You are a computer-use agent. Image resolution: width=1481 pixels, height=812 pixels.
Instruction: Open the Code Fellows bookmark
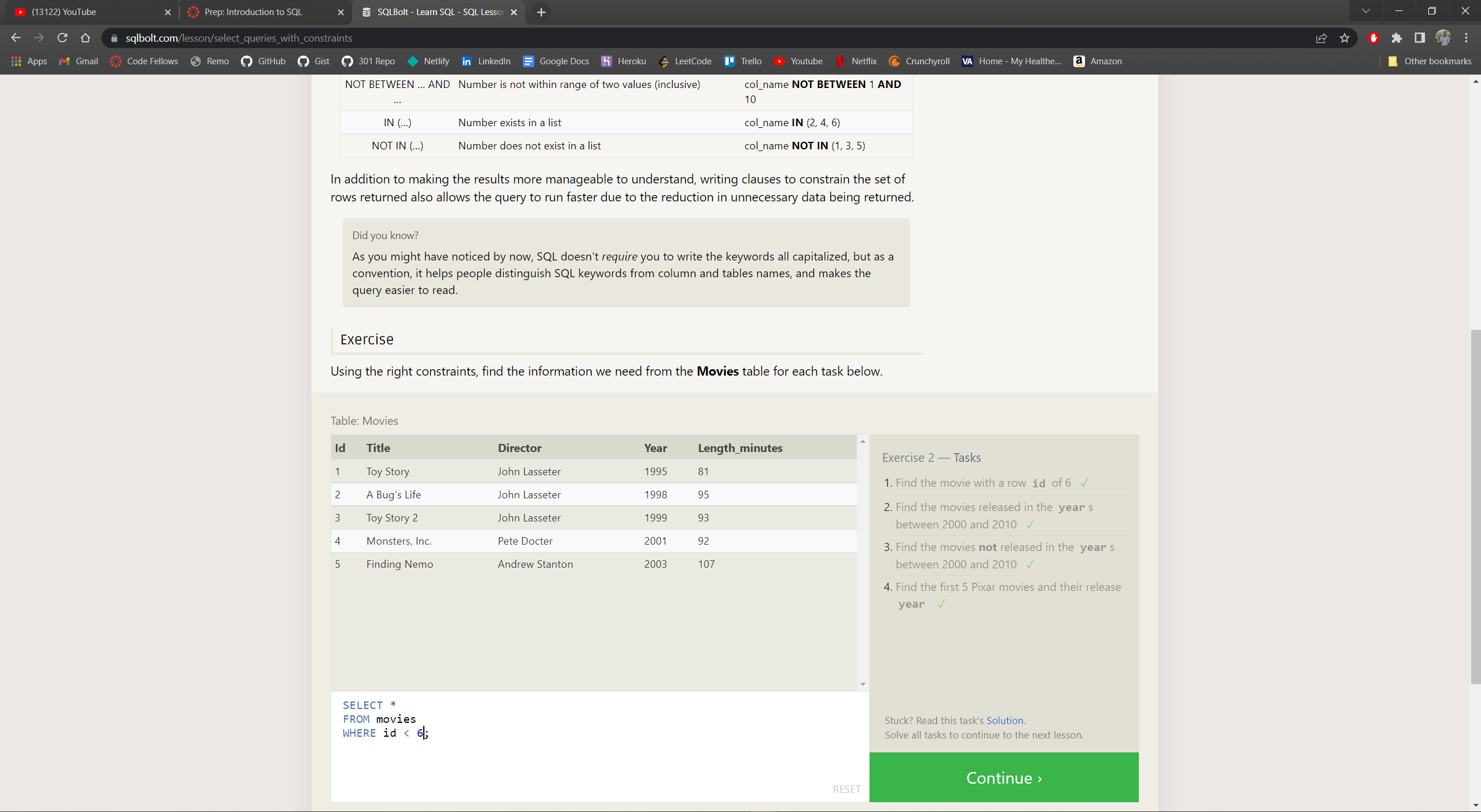point(144,61)
